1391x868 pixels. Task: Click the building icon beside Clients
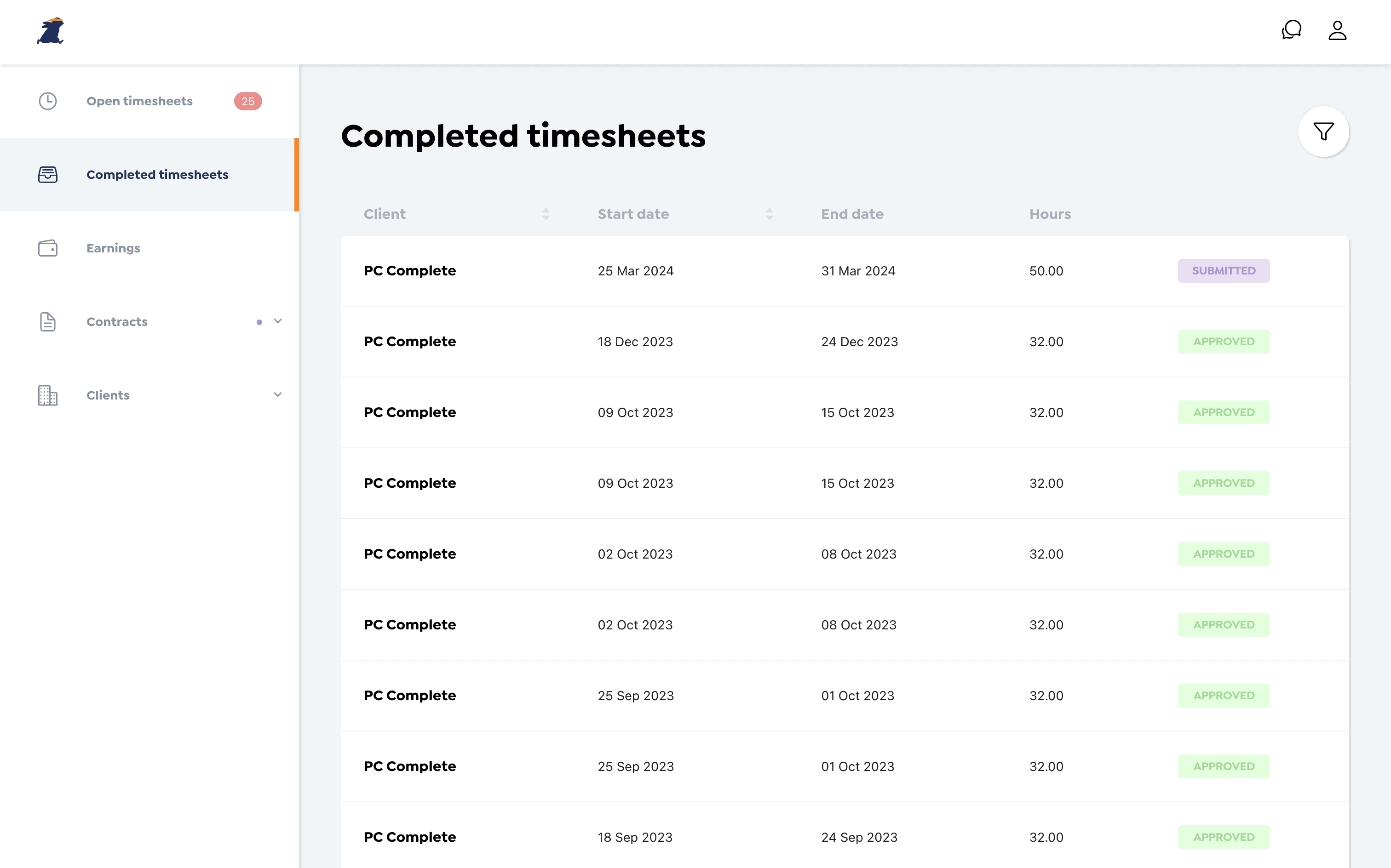[48, 395]
